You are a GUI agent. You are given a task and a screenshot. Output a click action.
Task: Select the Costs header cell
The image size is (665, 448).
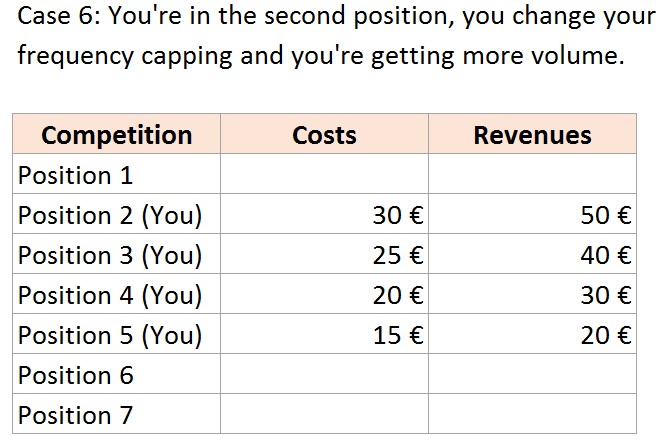point(324,135)
